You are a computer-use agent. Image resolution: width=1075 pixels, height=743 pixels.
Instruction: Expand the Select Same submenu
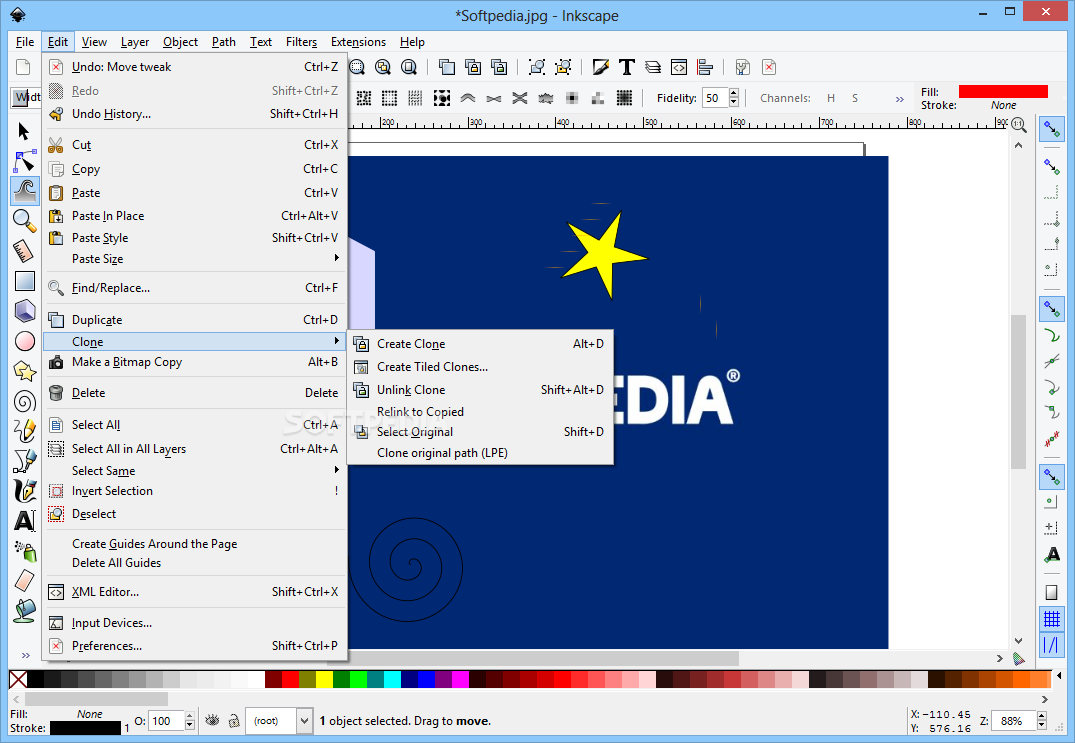click(195, 470)
